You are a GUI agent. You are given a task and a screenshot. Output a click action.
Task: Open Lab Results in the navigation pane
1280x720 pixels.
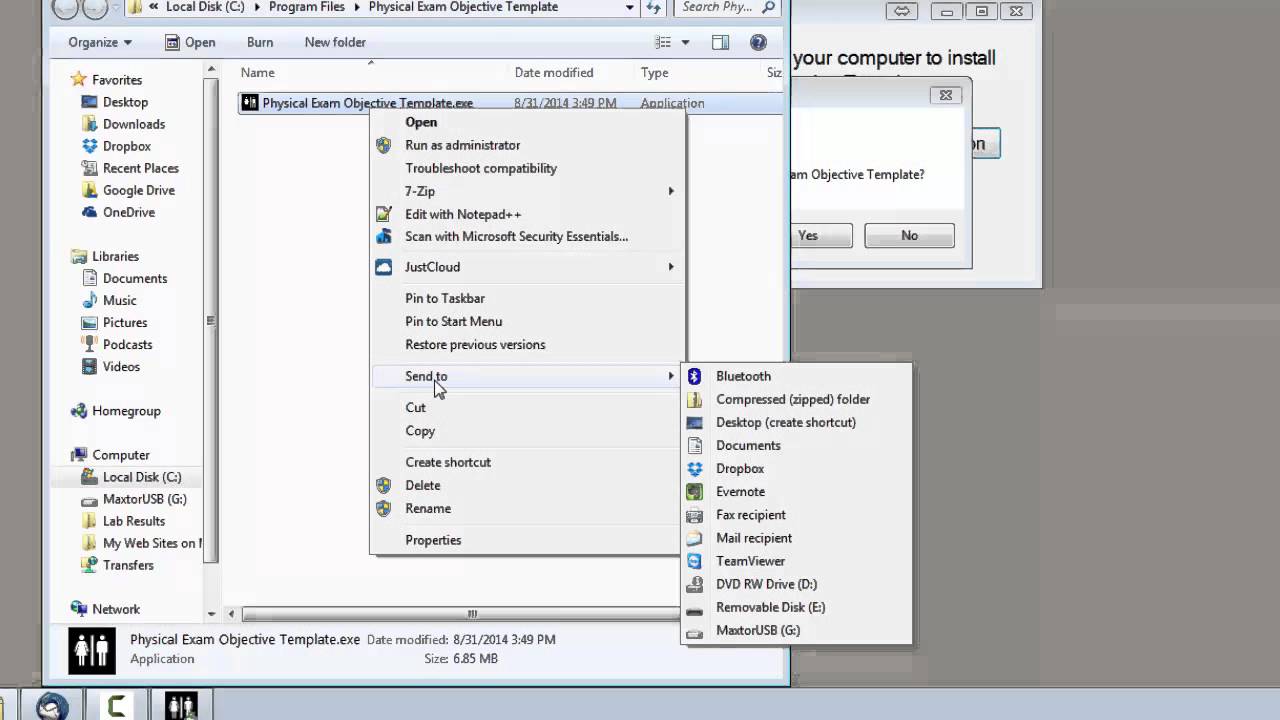click(x=134, y=521)
